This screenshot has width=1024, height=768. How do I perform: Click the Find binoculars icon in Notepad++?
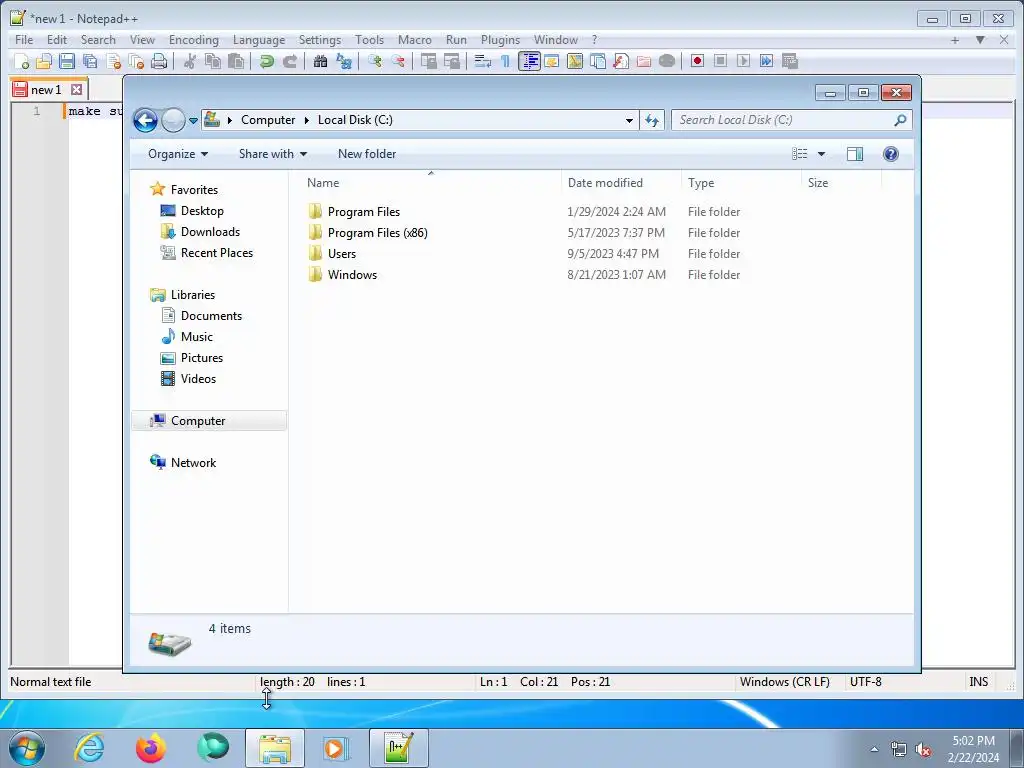click(x=321, y=61)
